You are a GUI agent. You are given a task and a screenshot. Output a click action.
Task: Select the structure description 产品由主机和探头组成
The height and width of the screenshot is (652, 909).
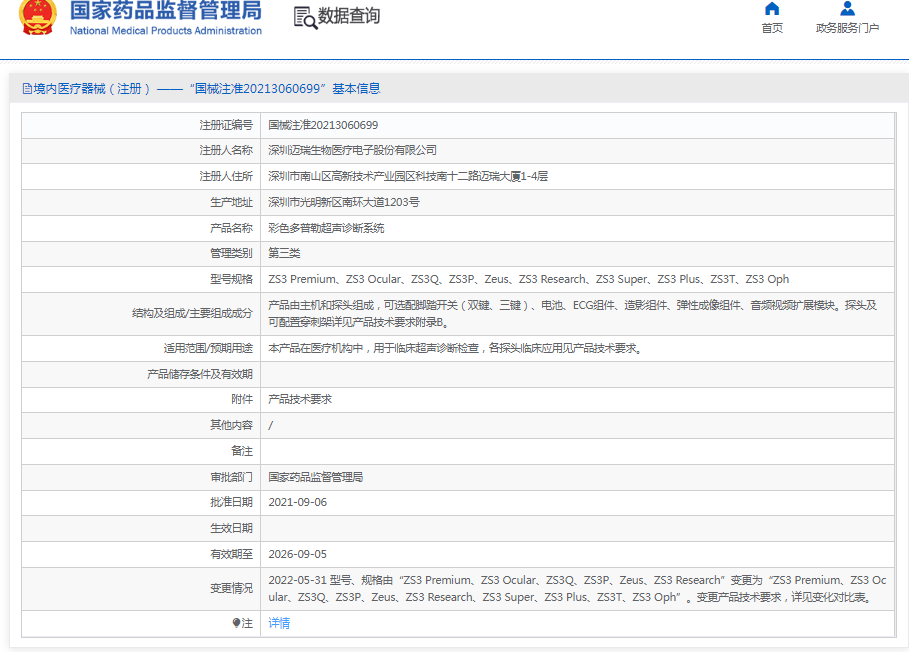[x=573, y=314]
